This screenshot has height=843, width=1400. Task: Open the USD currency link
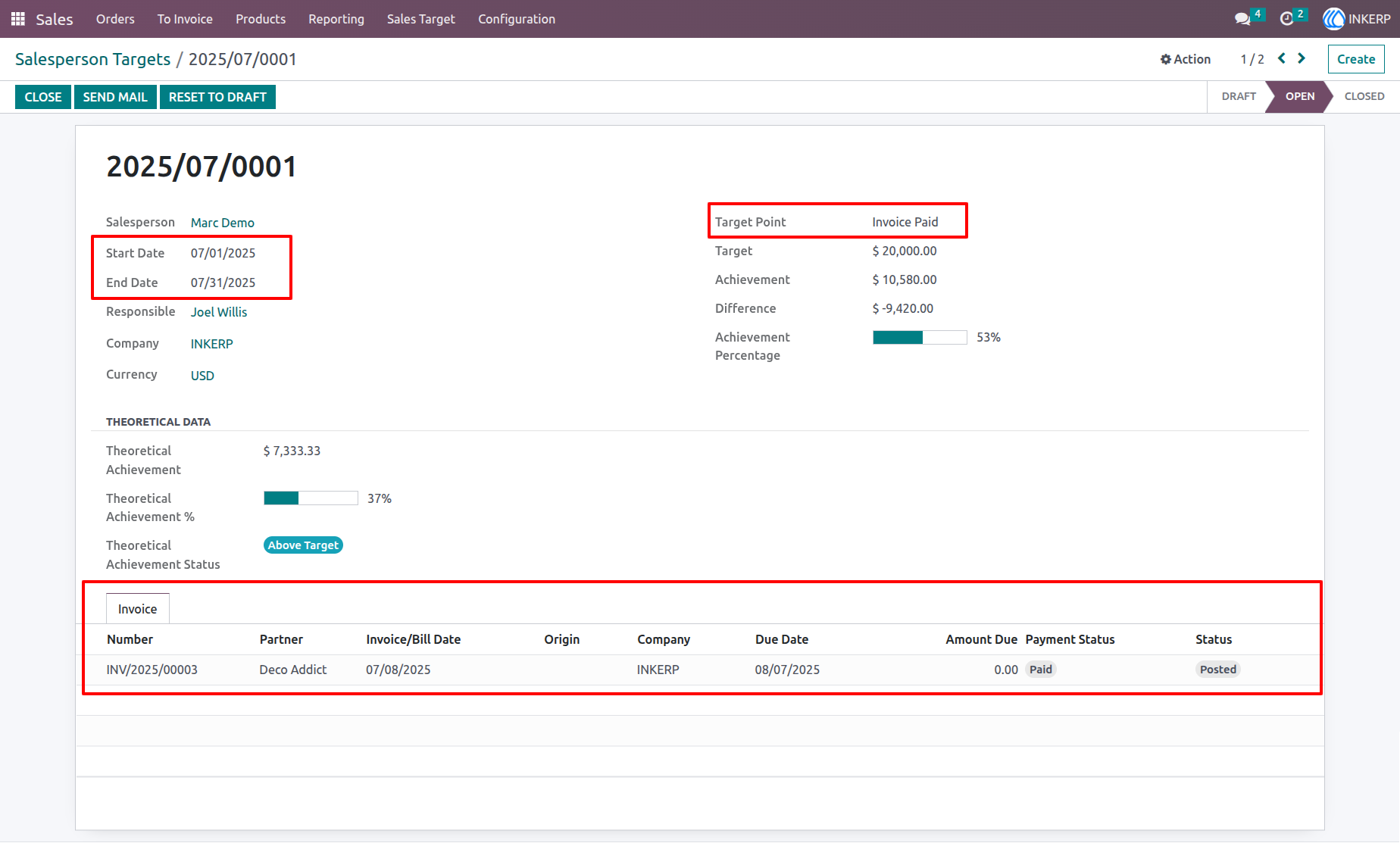click(x=202, y=376)
